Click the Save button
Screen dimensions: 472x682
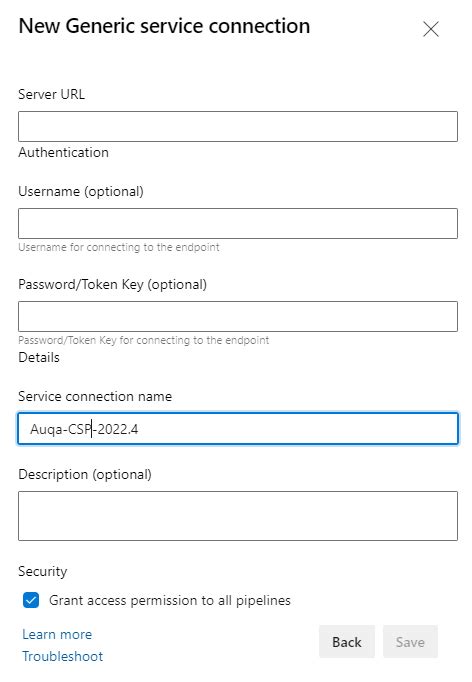pos(410,642)
